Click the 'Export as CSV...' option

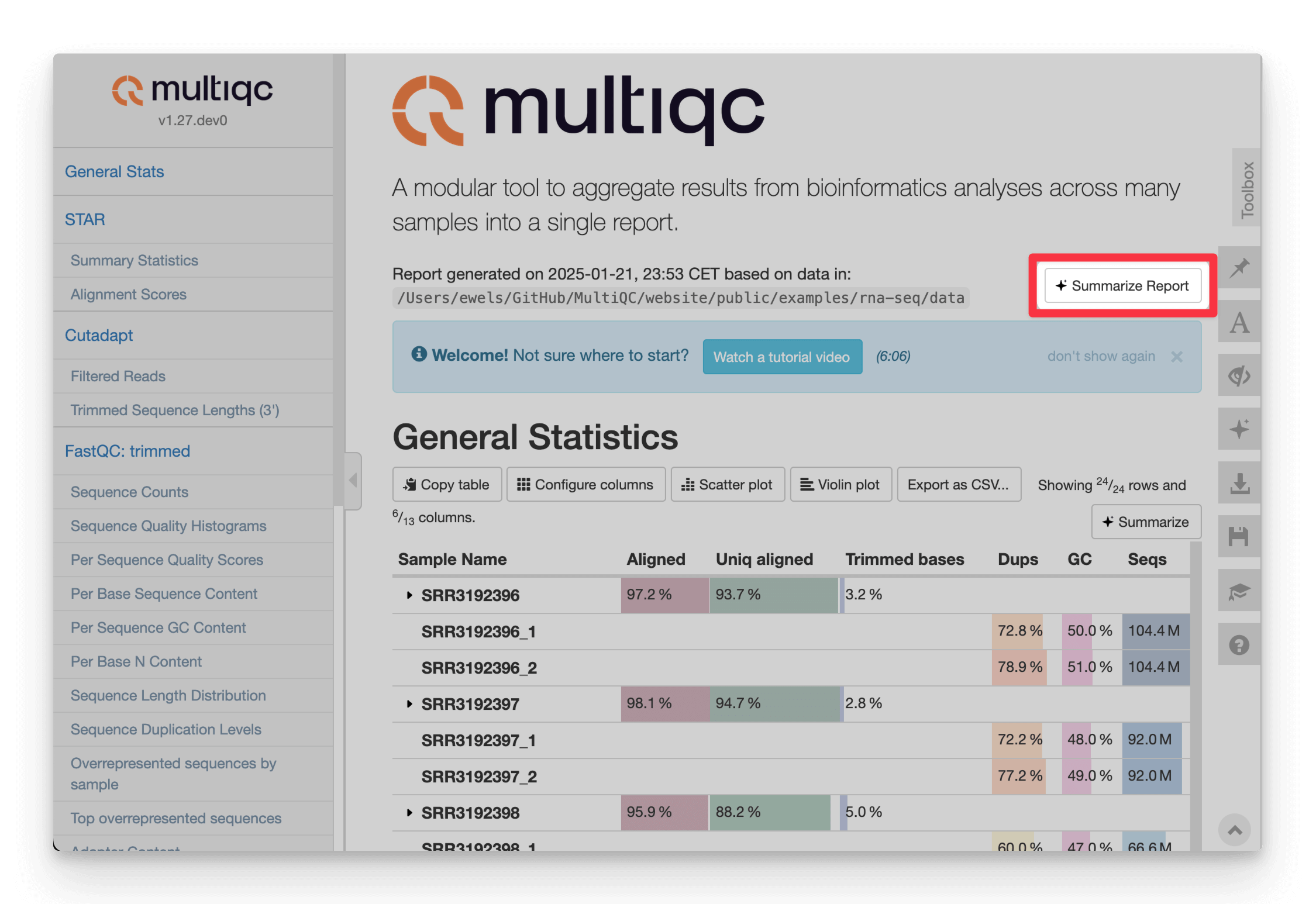pyautogui.click(x=959, y=484)
